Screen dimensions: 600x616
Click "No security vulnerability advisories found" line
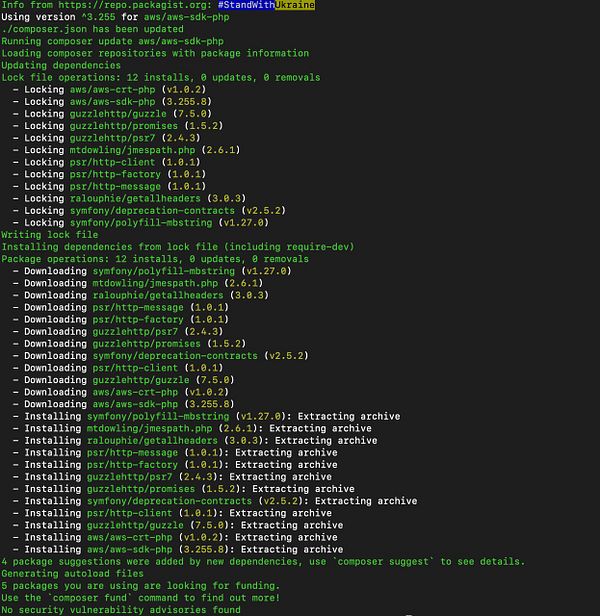click(x=121, y=610)
